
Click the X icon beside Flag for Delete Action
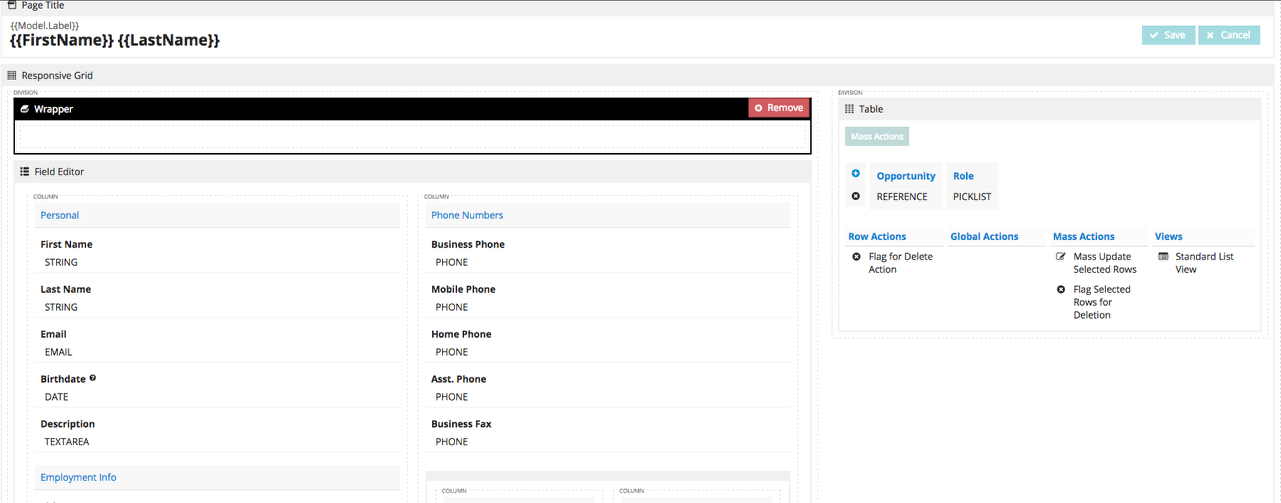856,257
